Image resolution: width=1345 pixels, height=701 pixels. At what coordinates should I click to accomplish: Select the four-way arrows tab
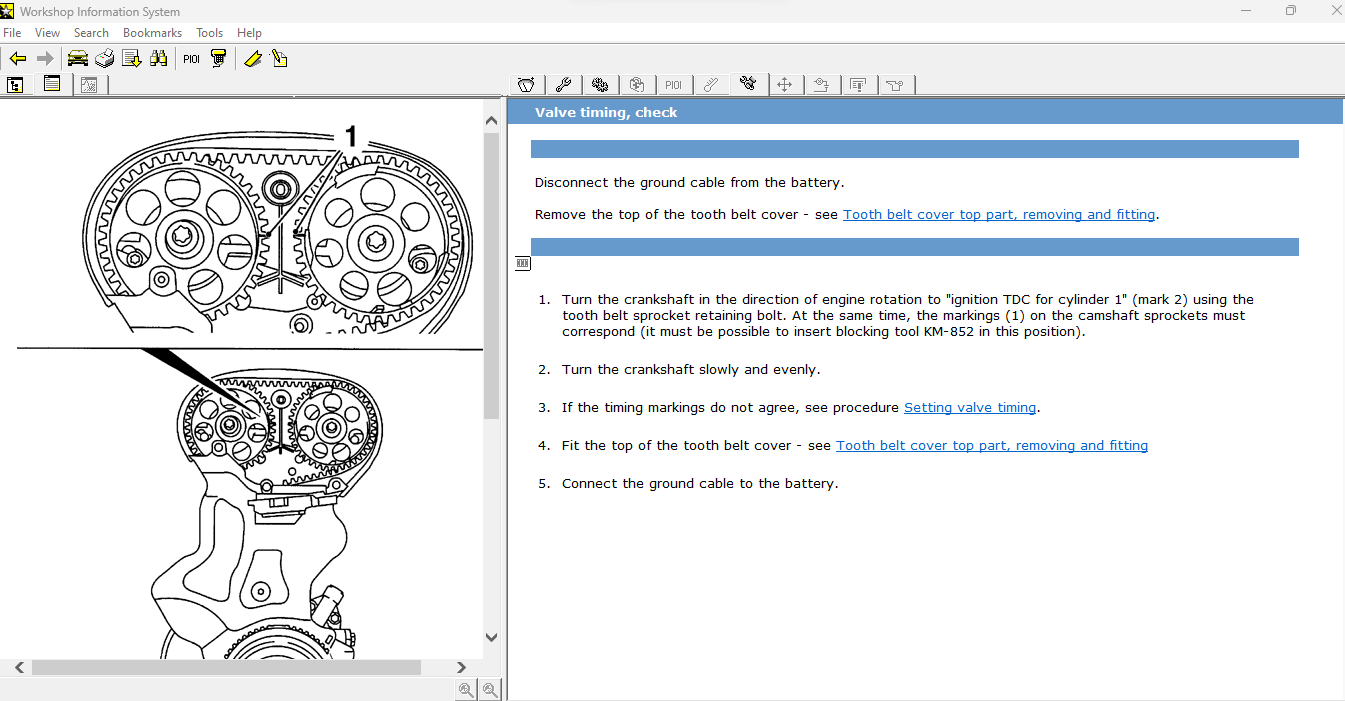click(784, 85)
